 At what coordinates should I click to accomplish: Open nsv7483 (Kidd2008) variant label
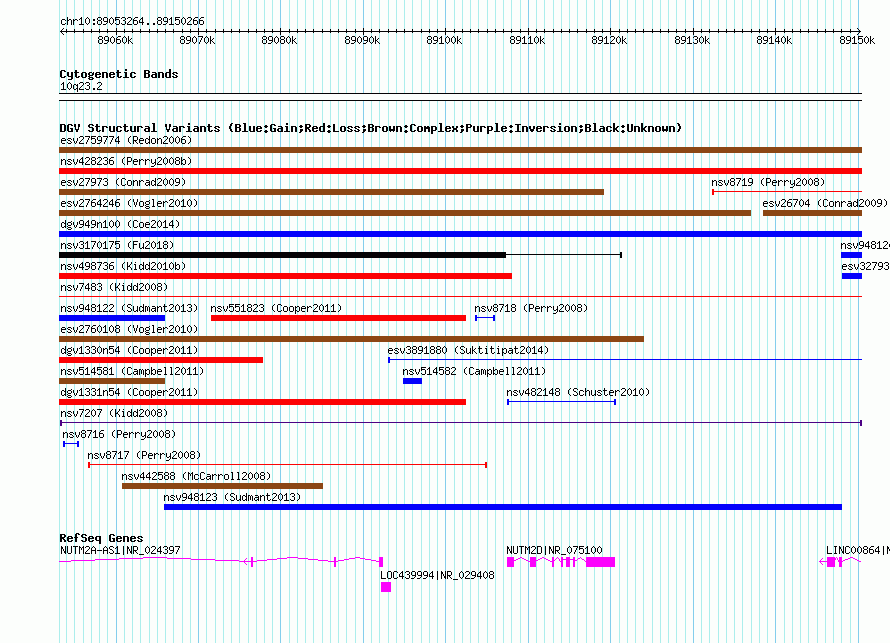(114, 287)
